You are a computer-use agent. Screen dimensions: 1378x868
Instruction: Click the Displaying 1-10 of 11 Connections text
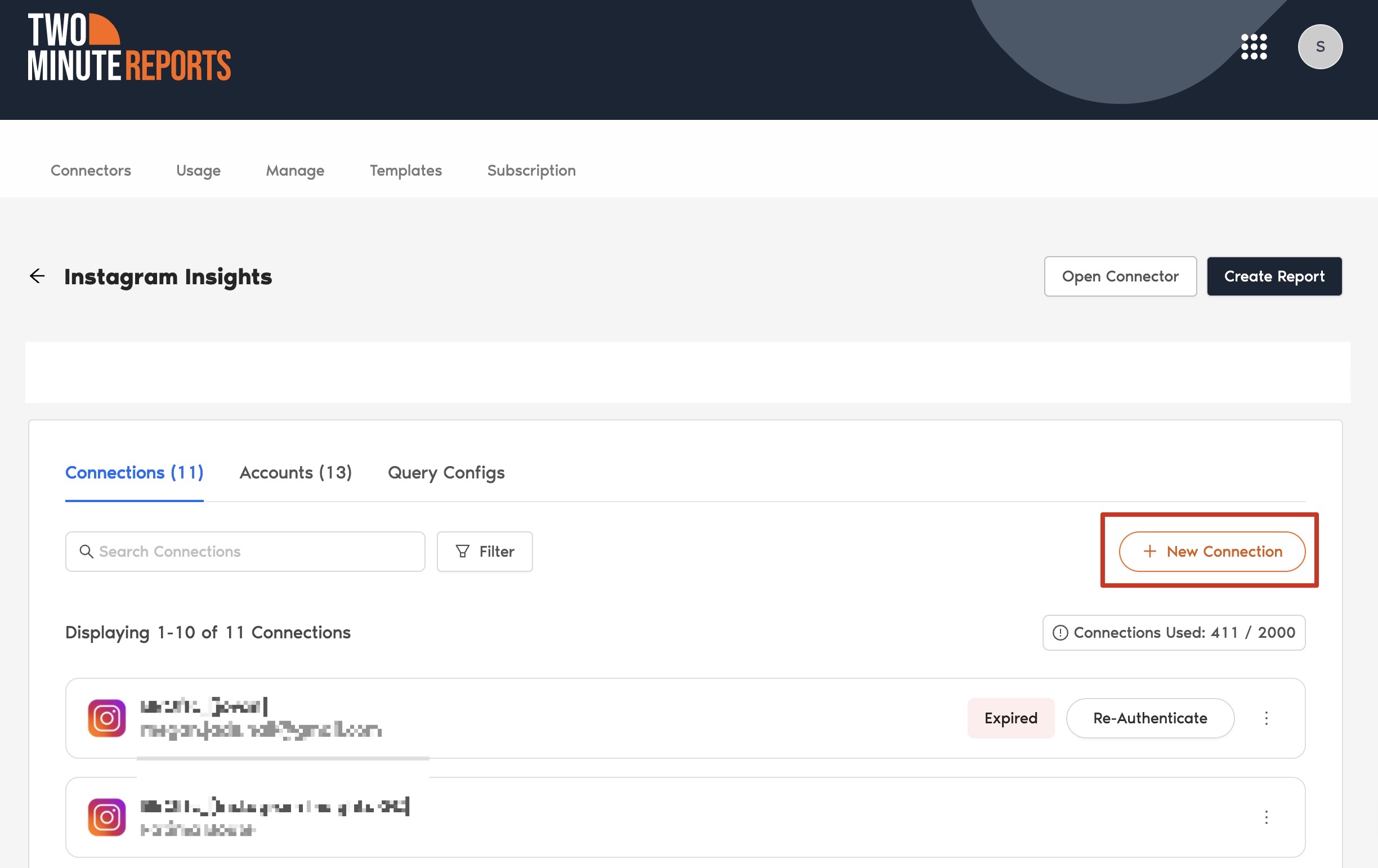coord(208,633)
